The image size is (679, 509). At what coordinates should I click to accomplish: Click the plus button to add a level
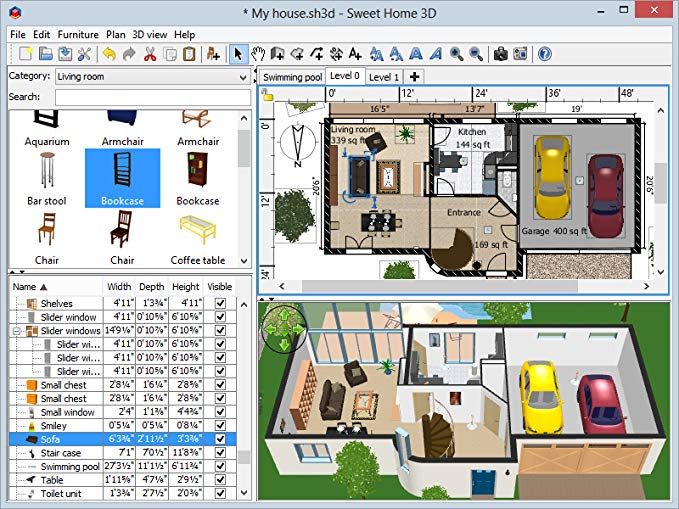[x=414, y=77]
